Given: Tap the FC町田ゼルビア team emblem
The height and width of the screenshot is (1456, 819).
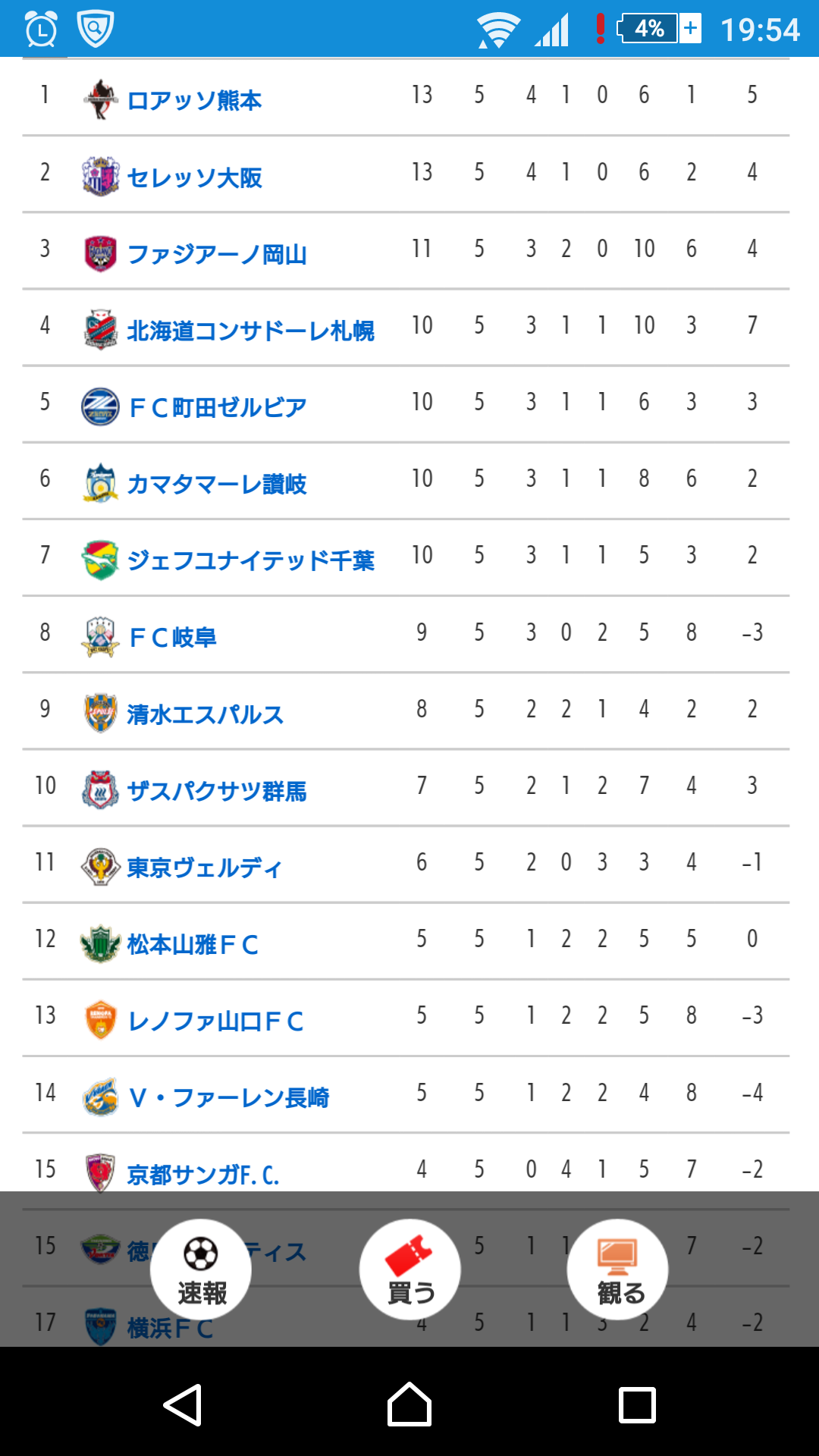Looking at the screenshot, I should [100, 406].
